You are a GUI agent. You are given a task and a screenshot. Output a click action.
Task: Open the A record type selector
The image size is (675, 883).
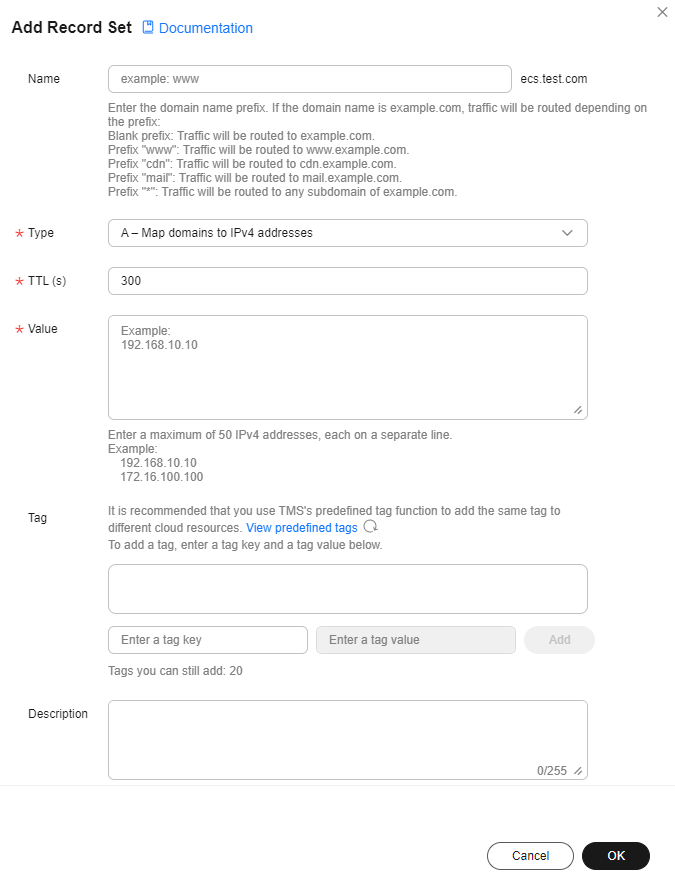coord(348,233)
